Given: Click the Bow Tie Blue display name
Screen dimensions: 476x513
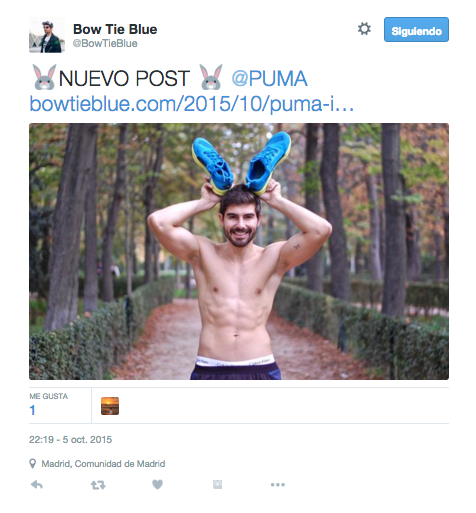Looking at the screenshot, I should [x=115, y=29].
